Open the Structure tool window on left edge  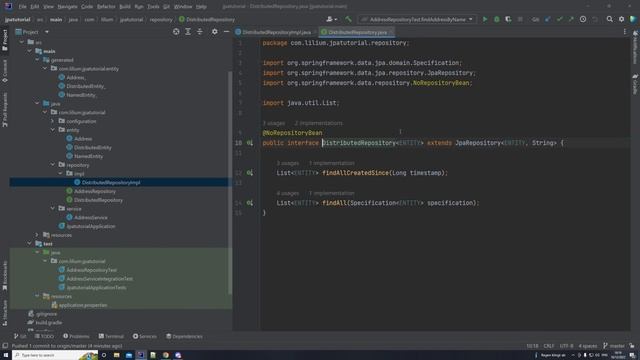point(5,312)
